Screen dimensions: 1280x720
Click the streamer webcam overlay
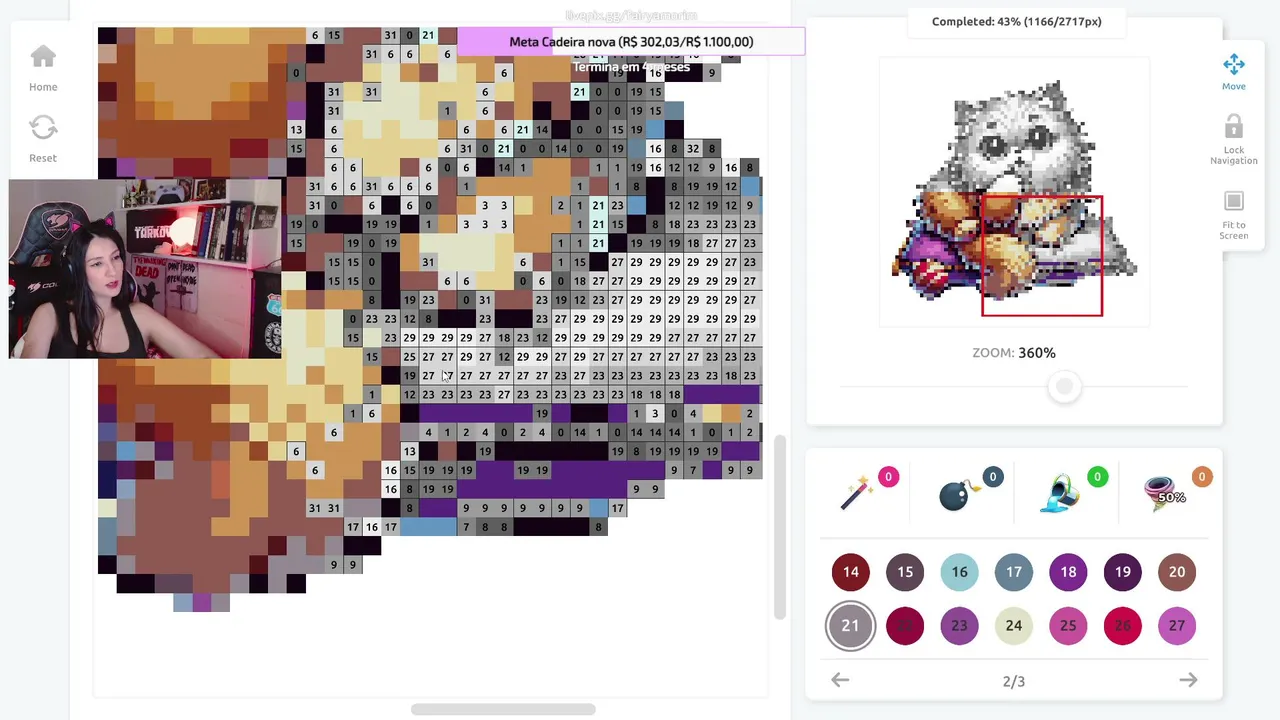pyautogui.click(x=145, y=269)
